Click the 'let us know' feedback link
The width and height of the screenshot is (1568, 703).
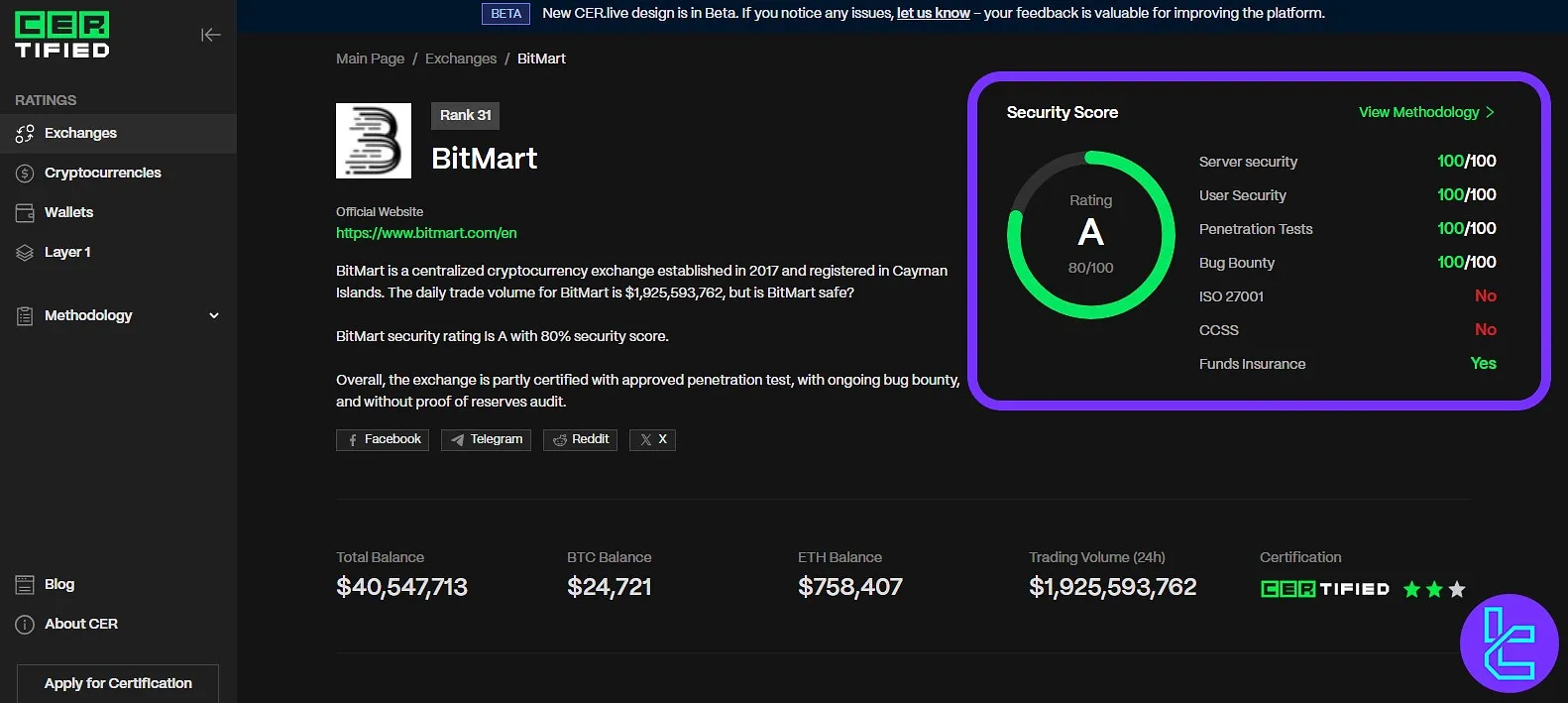(933, 13)
